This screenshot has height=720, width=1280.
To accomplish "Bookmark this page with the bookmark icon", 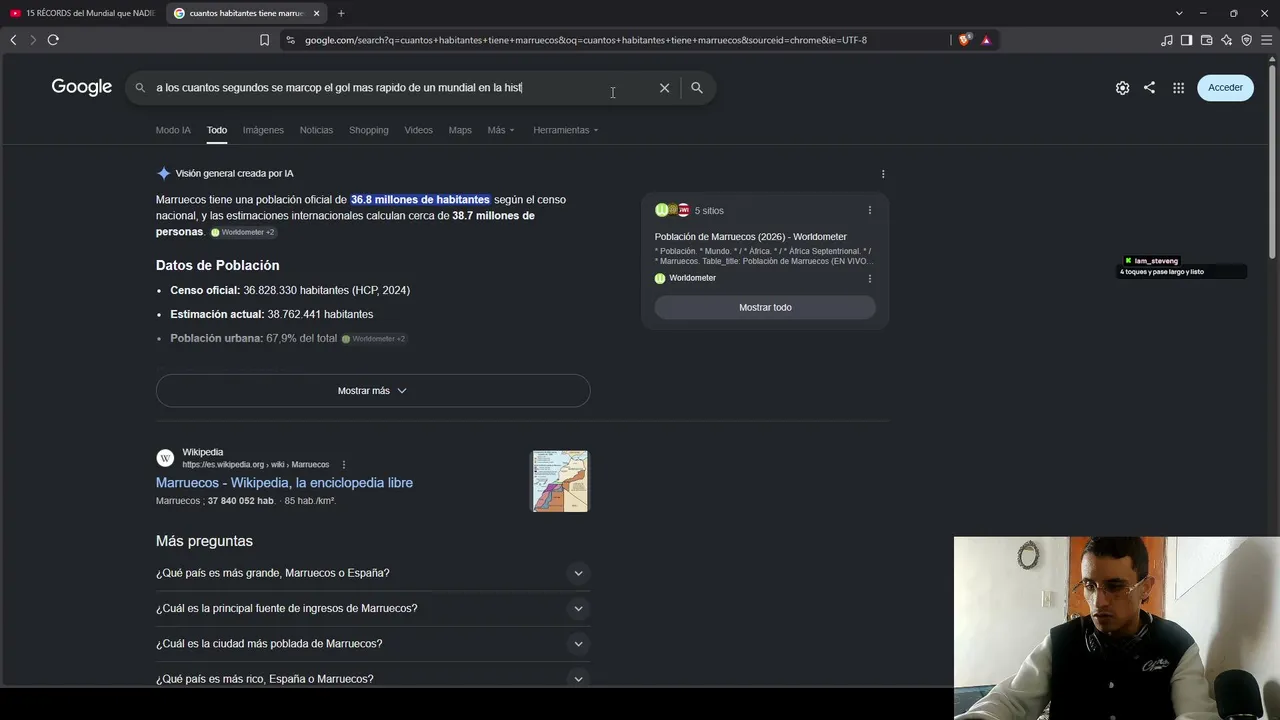I will pyautogui.click(x=264, y=40).
